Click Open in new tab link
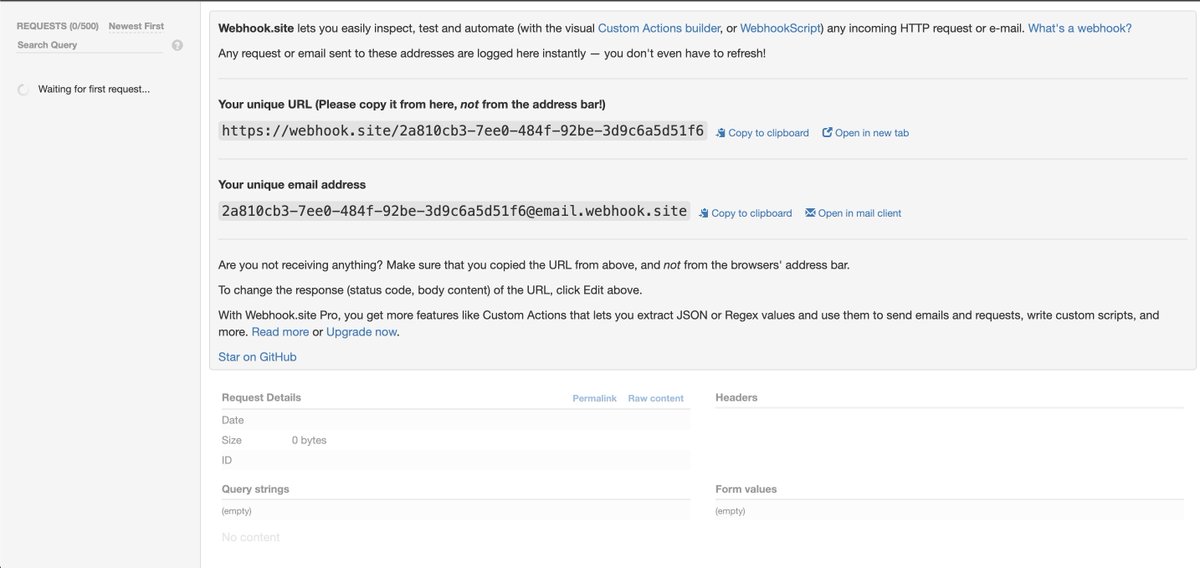The height and width of the screenshot is (568, 1200). [x=872, y=133]
